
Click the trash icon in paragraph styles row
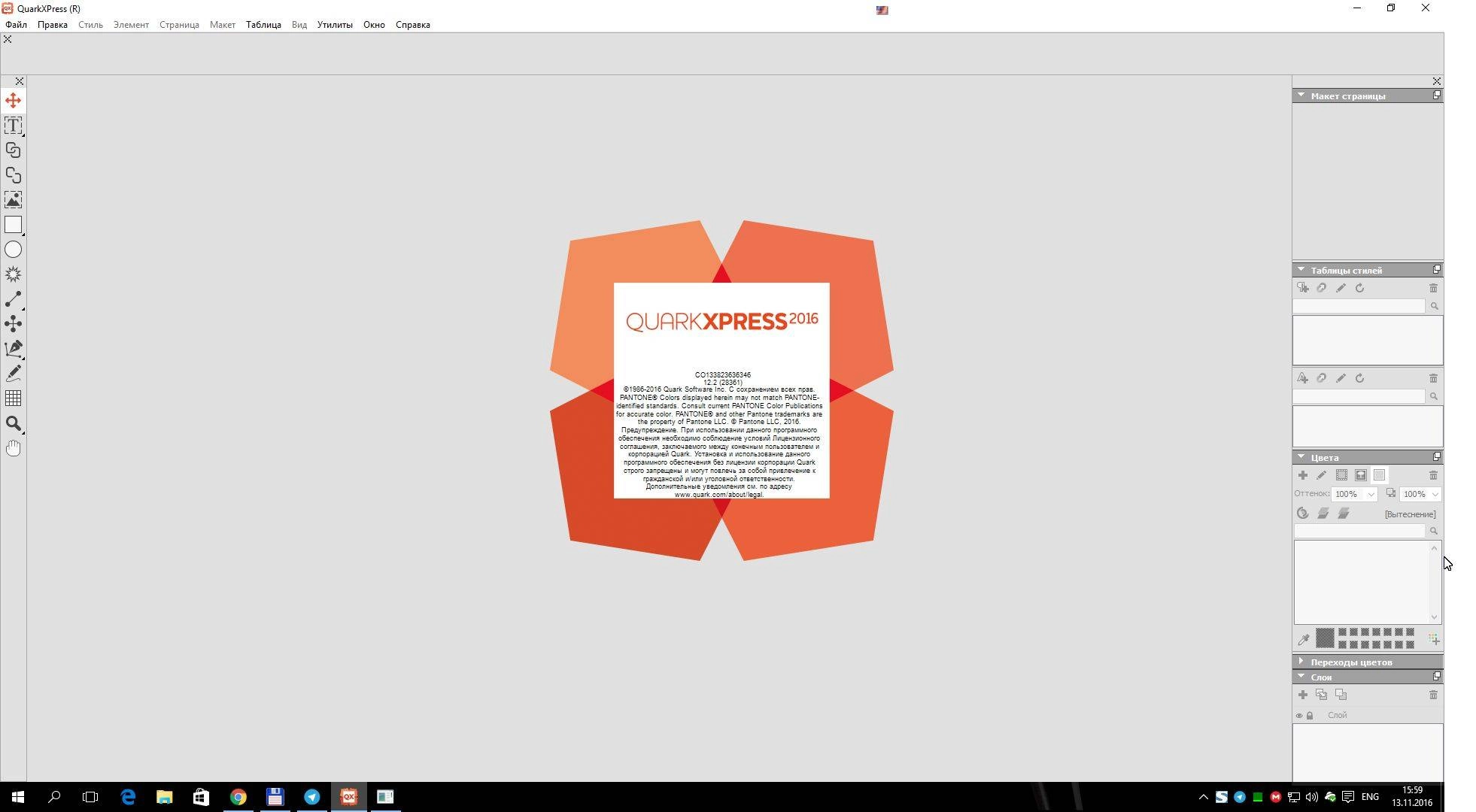tap(1433, 288)
